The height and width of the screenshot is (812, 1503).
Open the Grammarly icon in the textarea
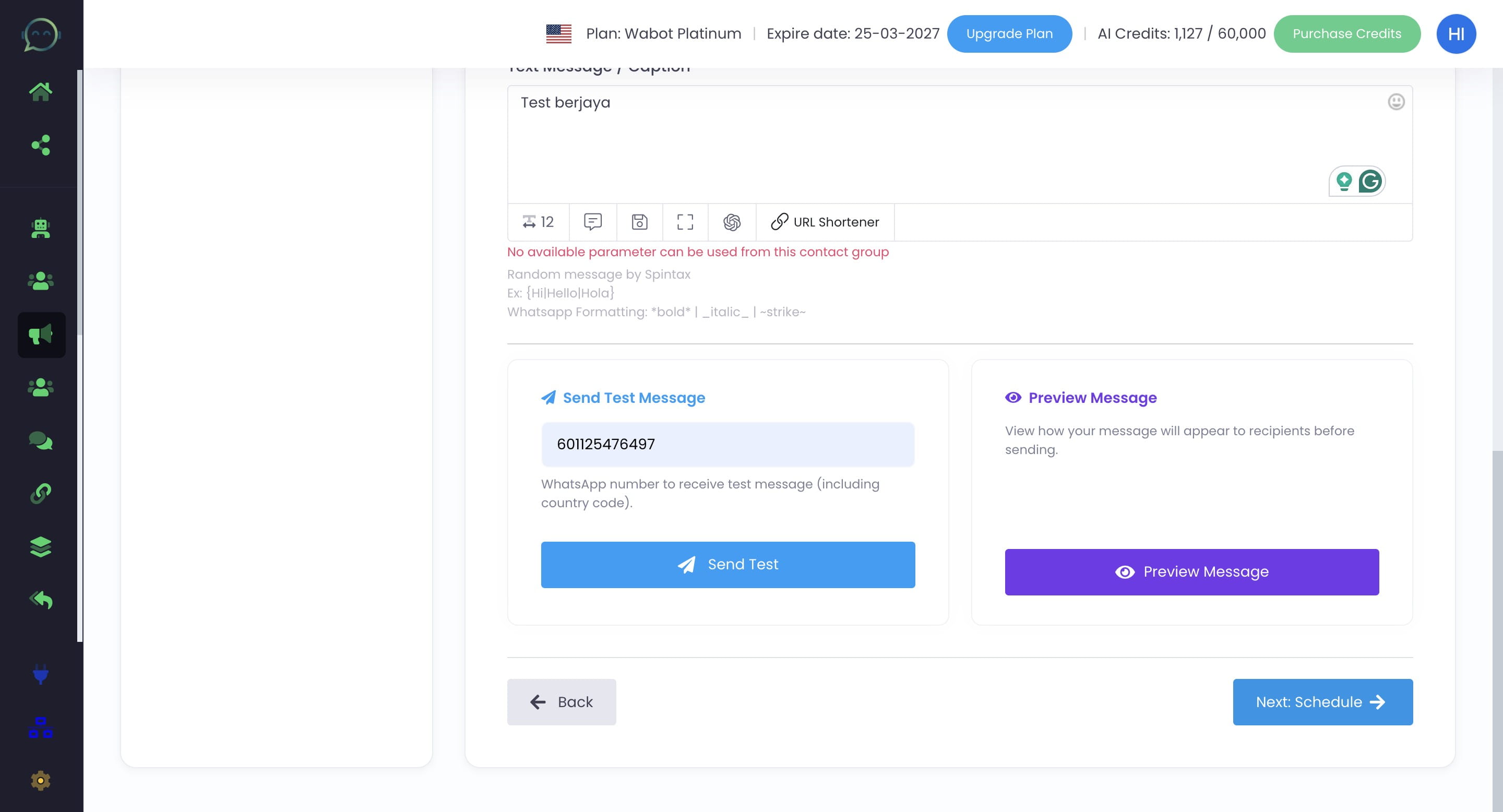click(1369, 182)
